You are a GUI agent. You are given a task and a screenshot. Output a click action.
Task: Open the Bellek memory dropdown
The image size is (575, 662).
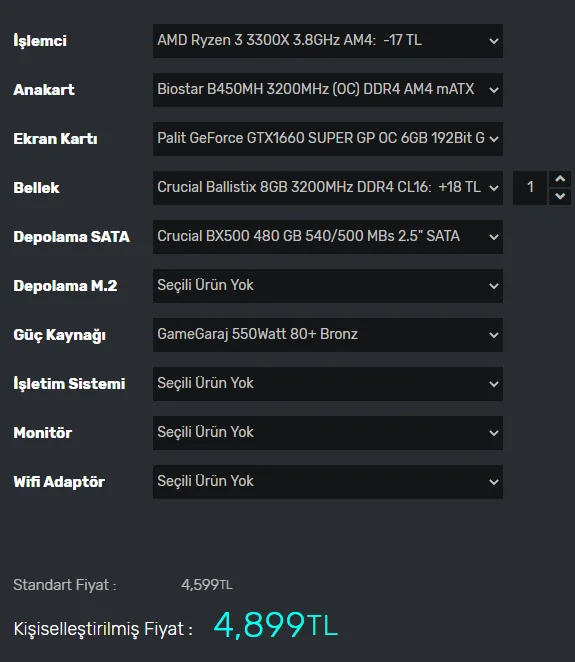[x=328, y=188]
